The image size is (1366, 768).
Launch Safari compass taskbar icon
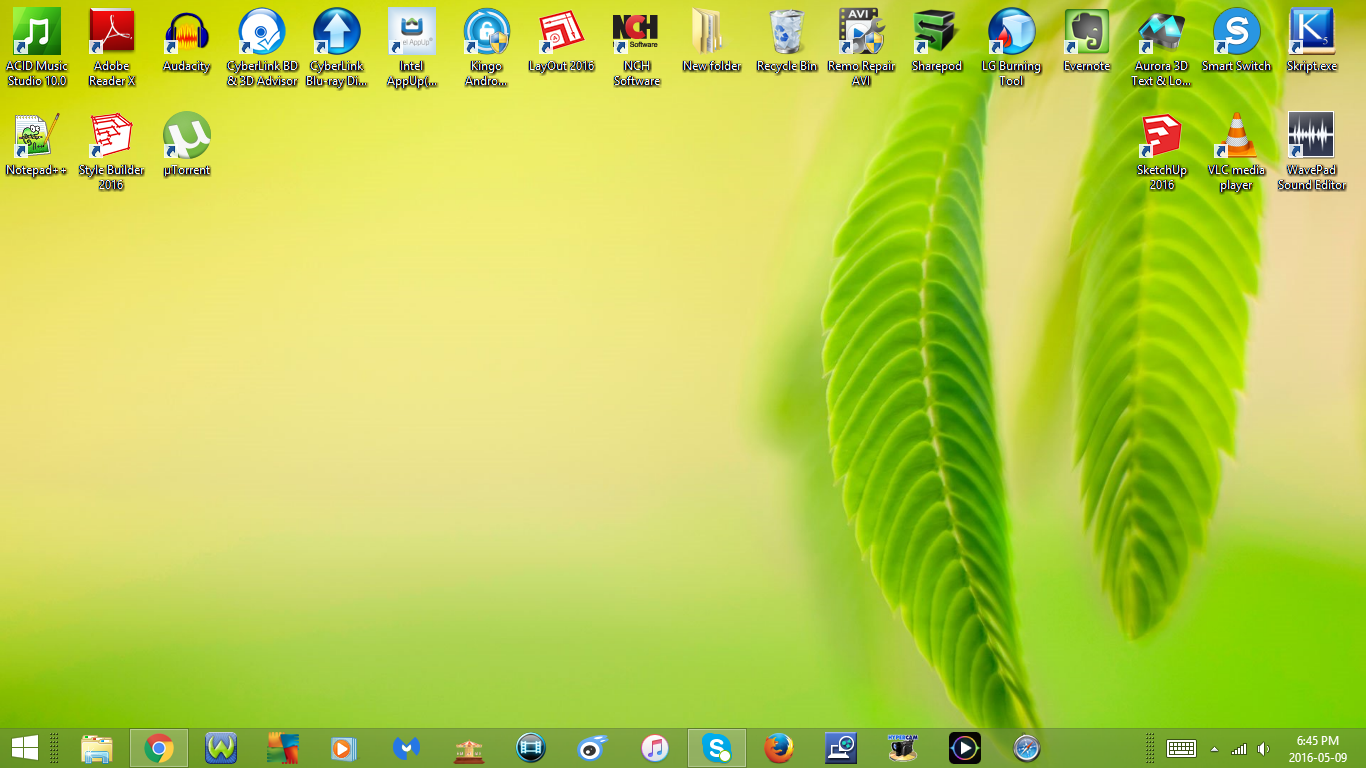pos(1027,748)
